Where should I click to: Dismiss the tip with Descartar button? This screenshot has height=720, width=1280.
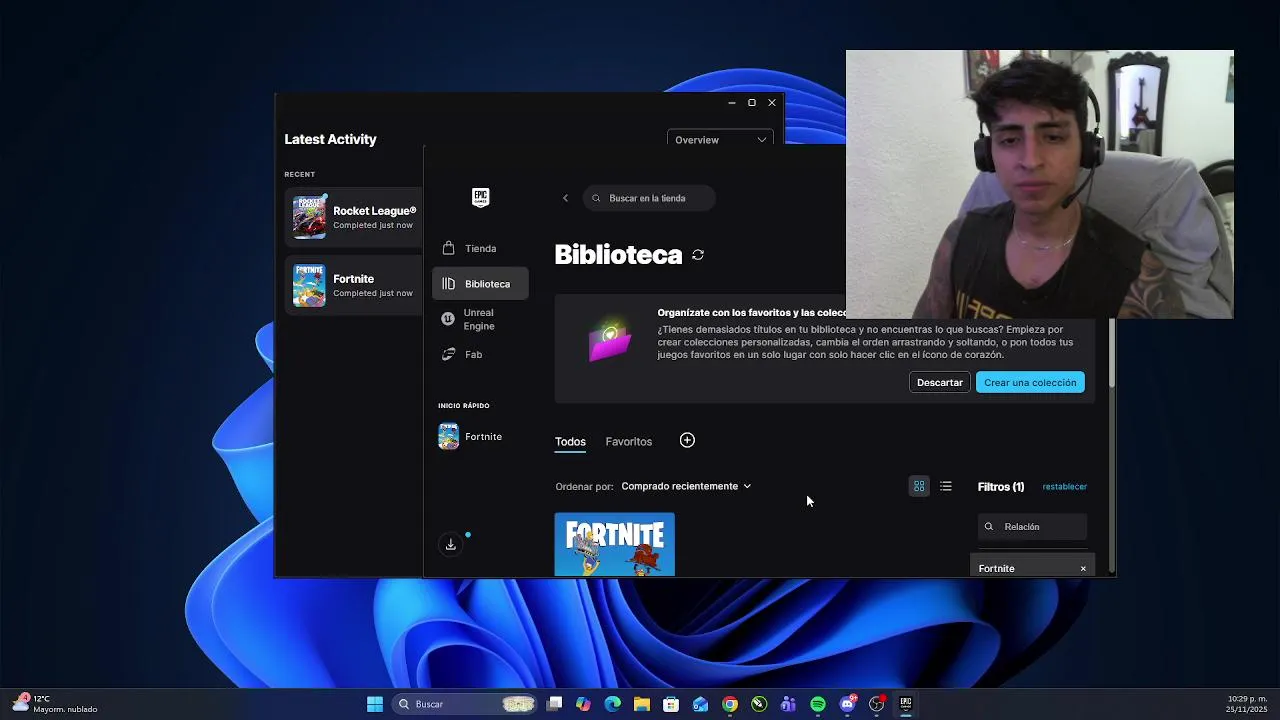(939, 382)
